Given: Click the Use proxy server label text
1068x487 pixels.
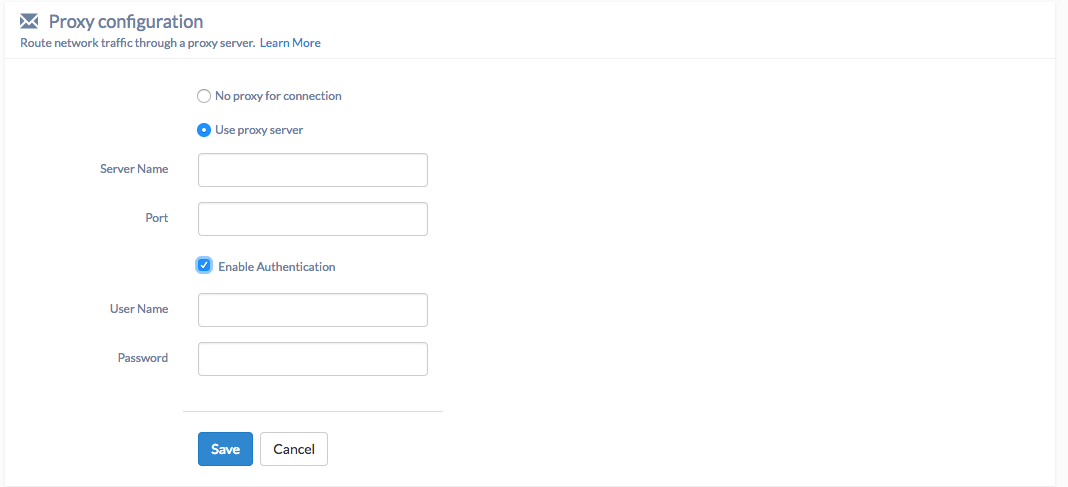Looking at the screenshot, I should [259, 130].
